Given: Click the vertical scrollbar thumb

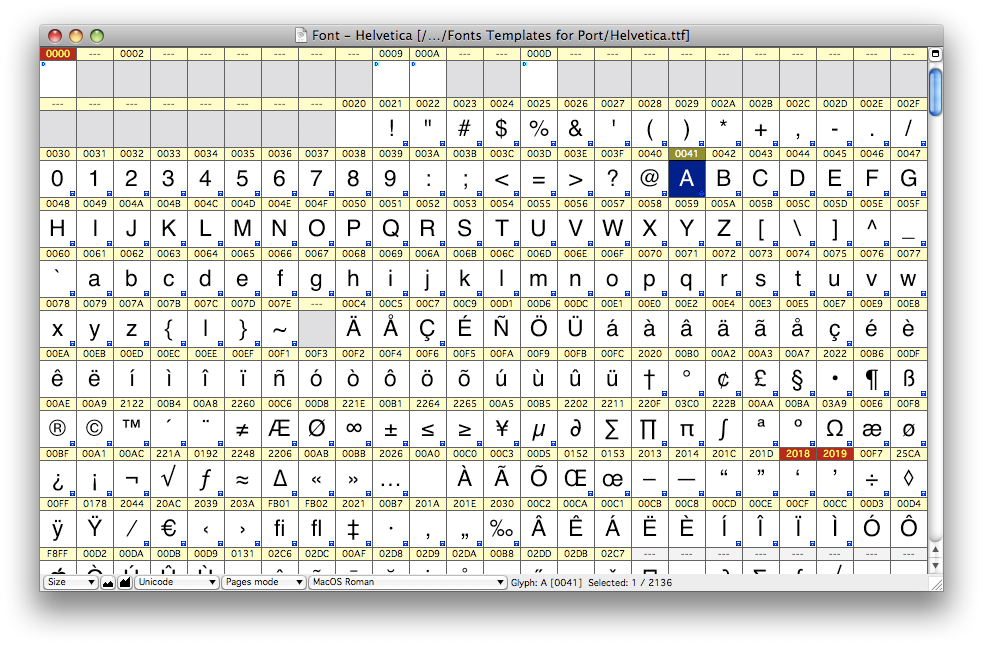Looking at the screenshot, I should click(935, 92).
